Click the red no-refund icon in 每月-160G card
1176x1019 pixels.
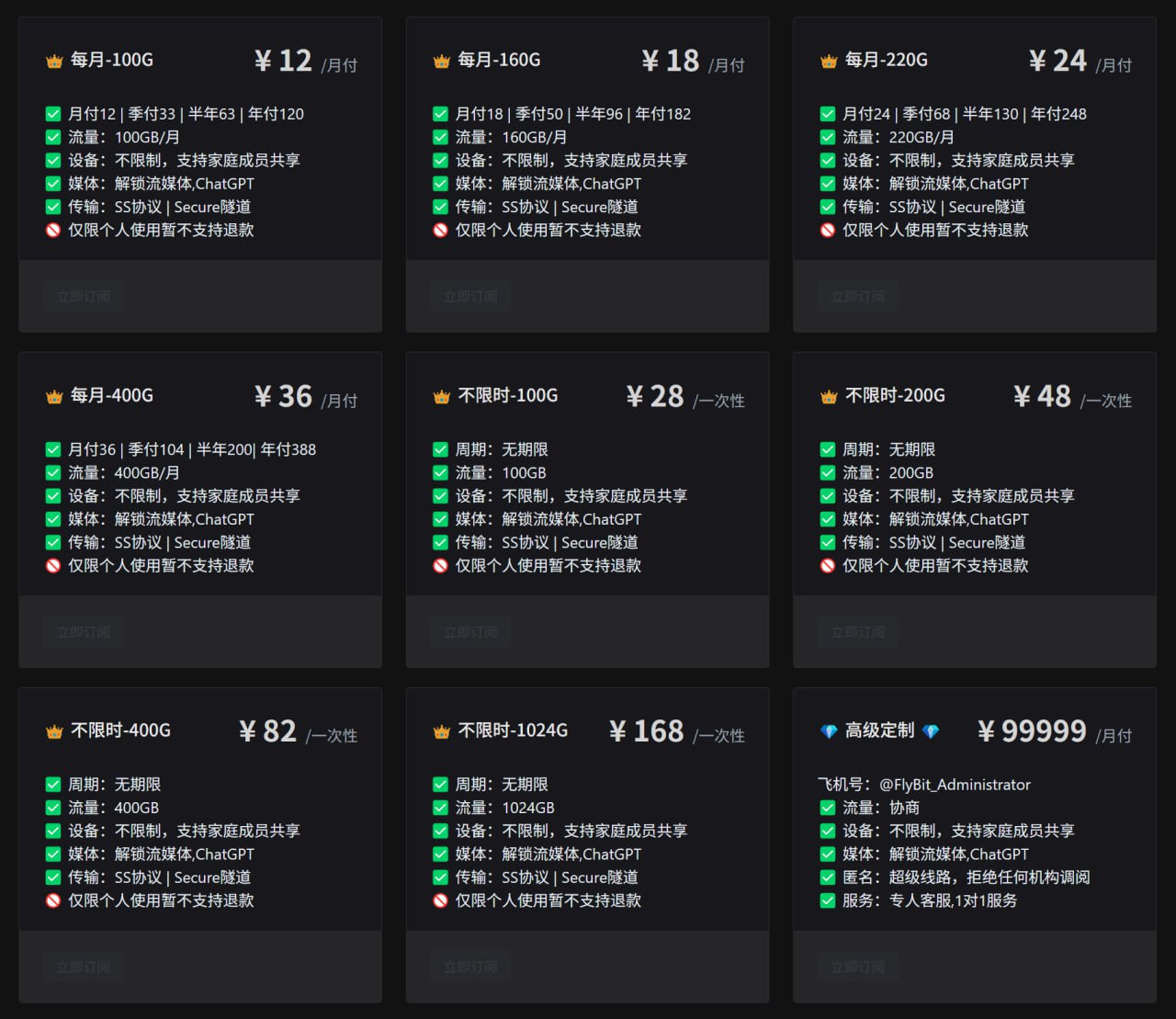pos(441,230)
